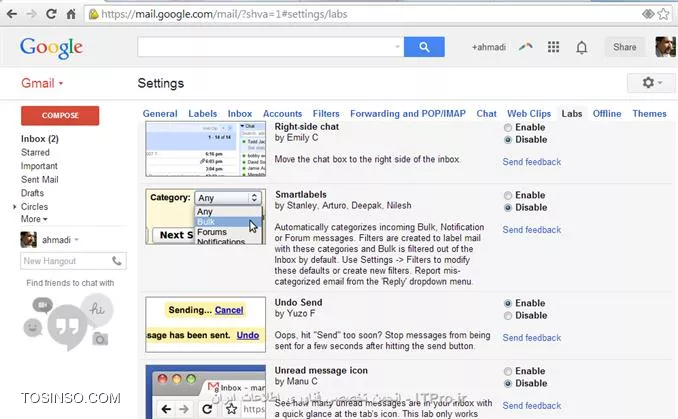Go back with the browser back arrow
678x419 pixels.
coord(12,14)
